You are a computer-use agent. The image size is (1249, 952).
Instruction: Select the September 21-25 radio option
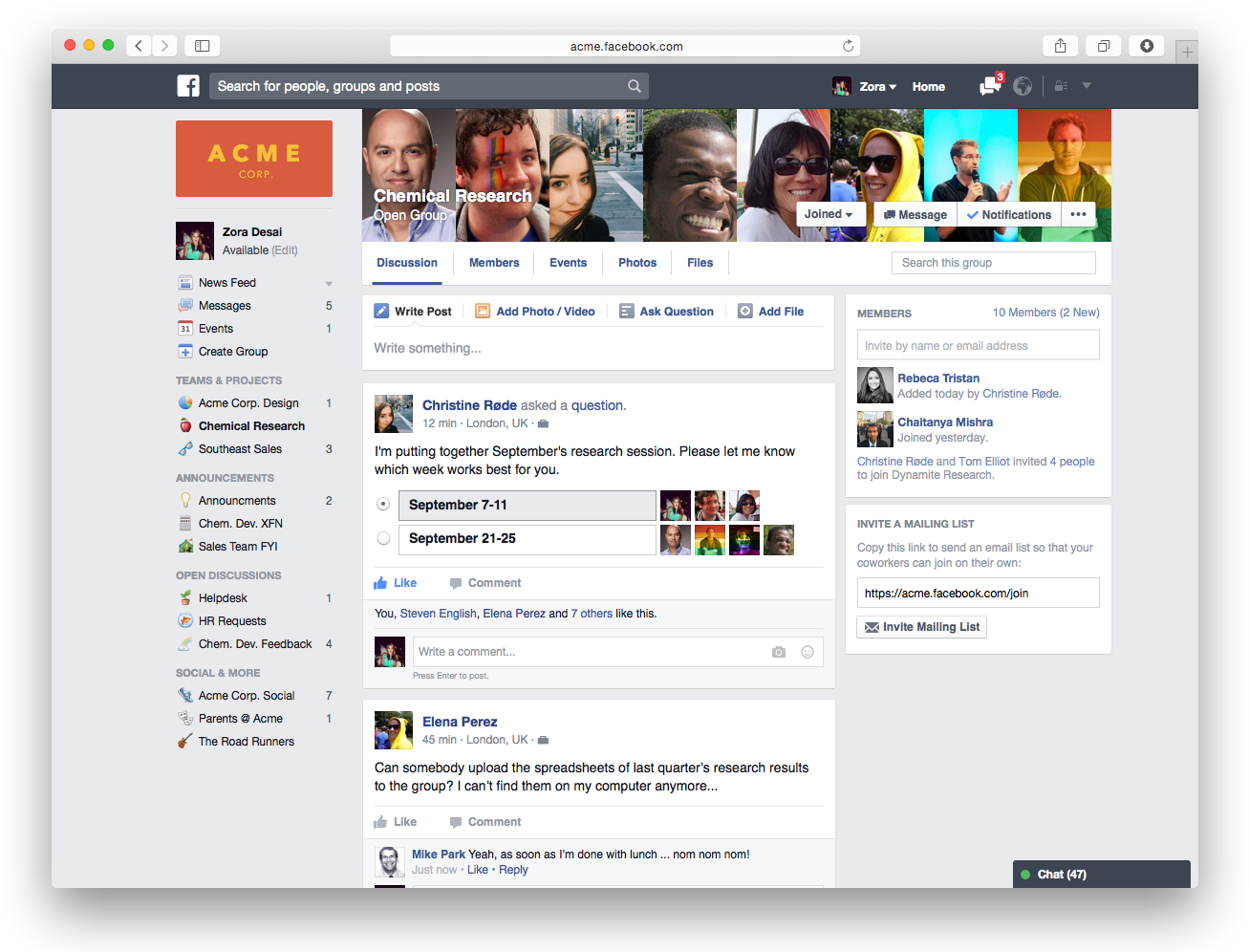point(383,538)
